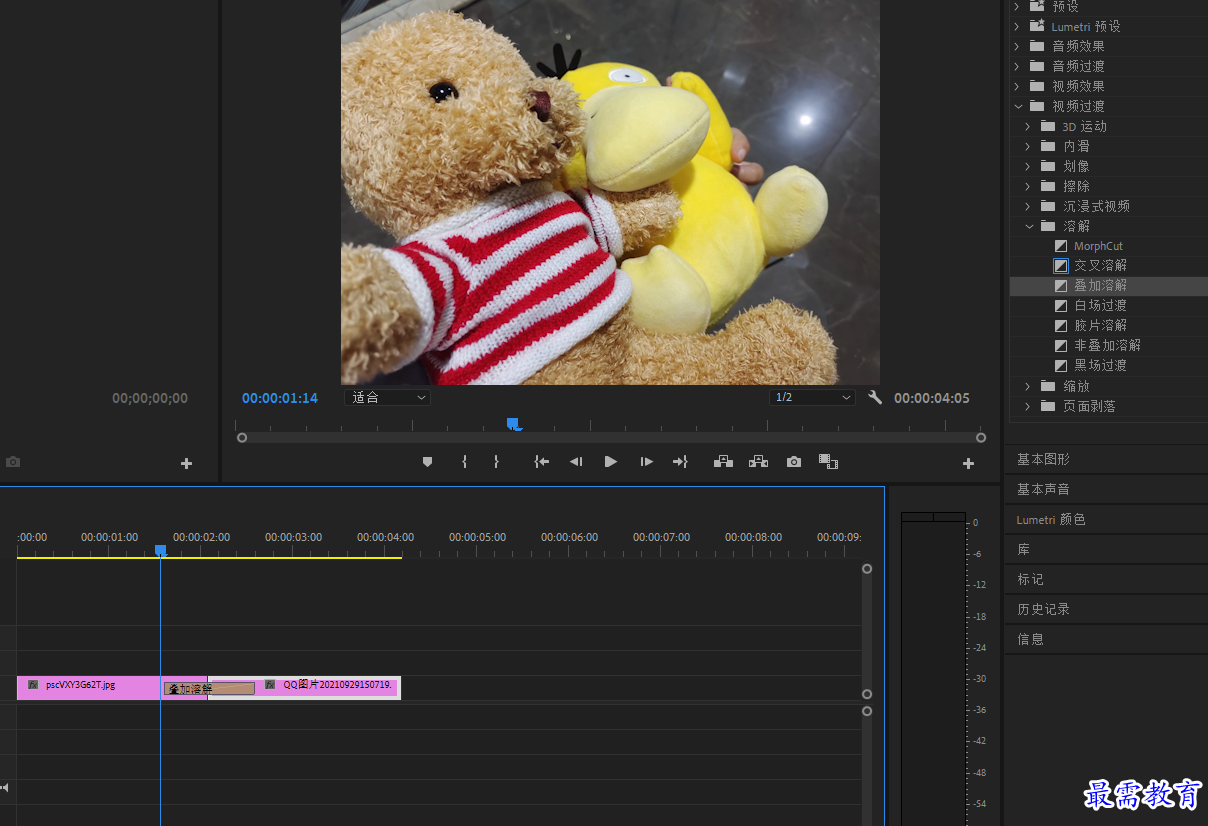Select 黑场过渡 transition

click(x=1100, y=366)
